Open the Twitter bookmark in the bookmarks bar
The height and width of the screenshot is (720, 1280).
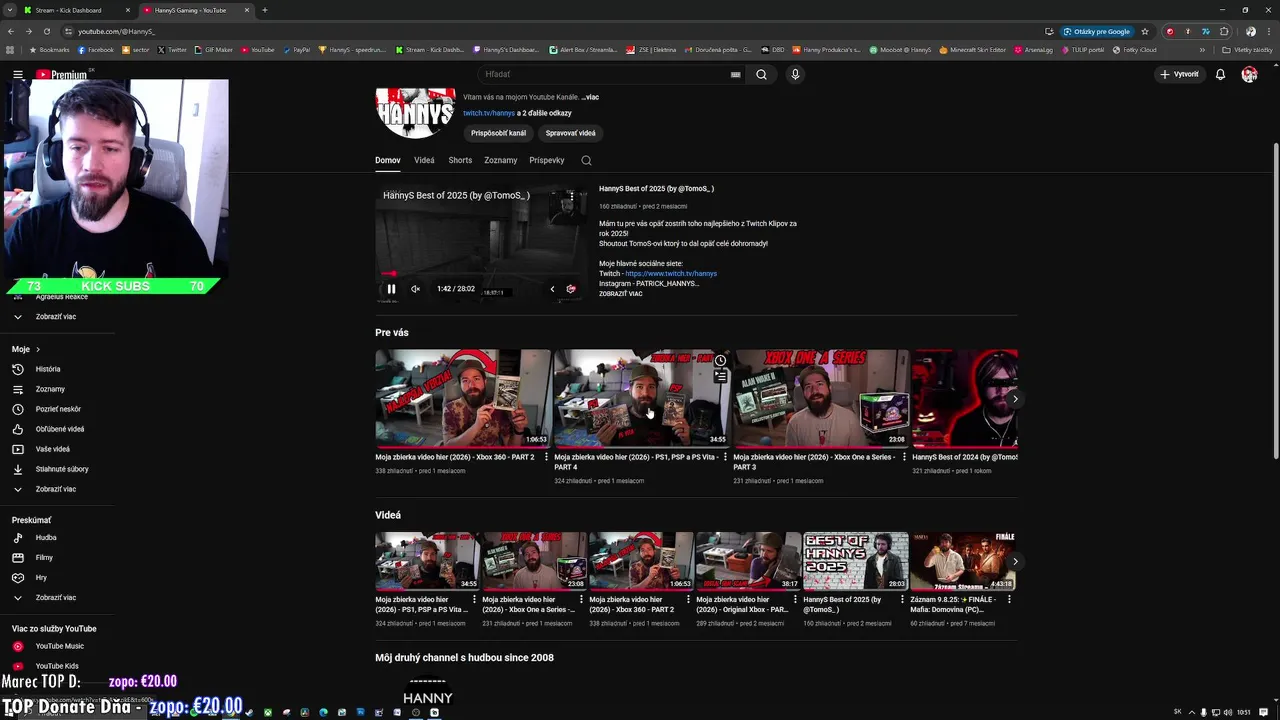point(172,49)
